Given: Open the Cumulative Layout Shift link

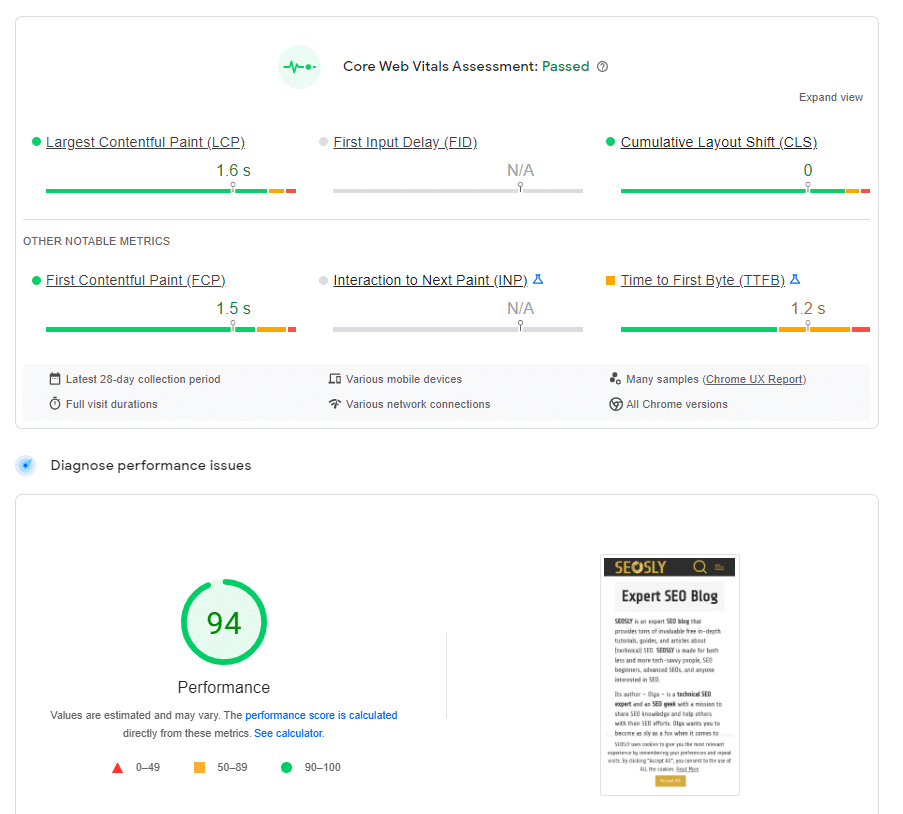Looking at the screenshot, I should [718, 142].
